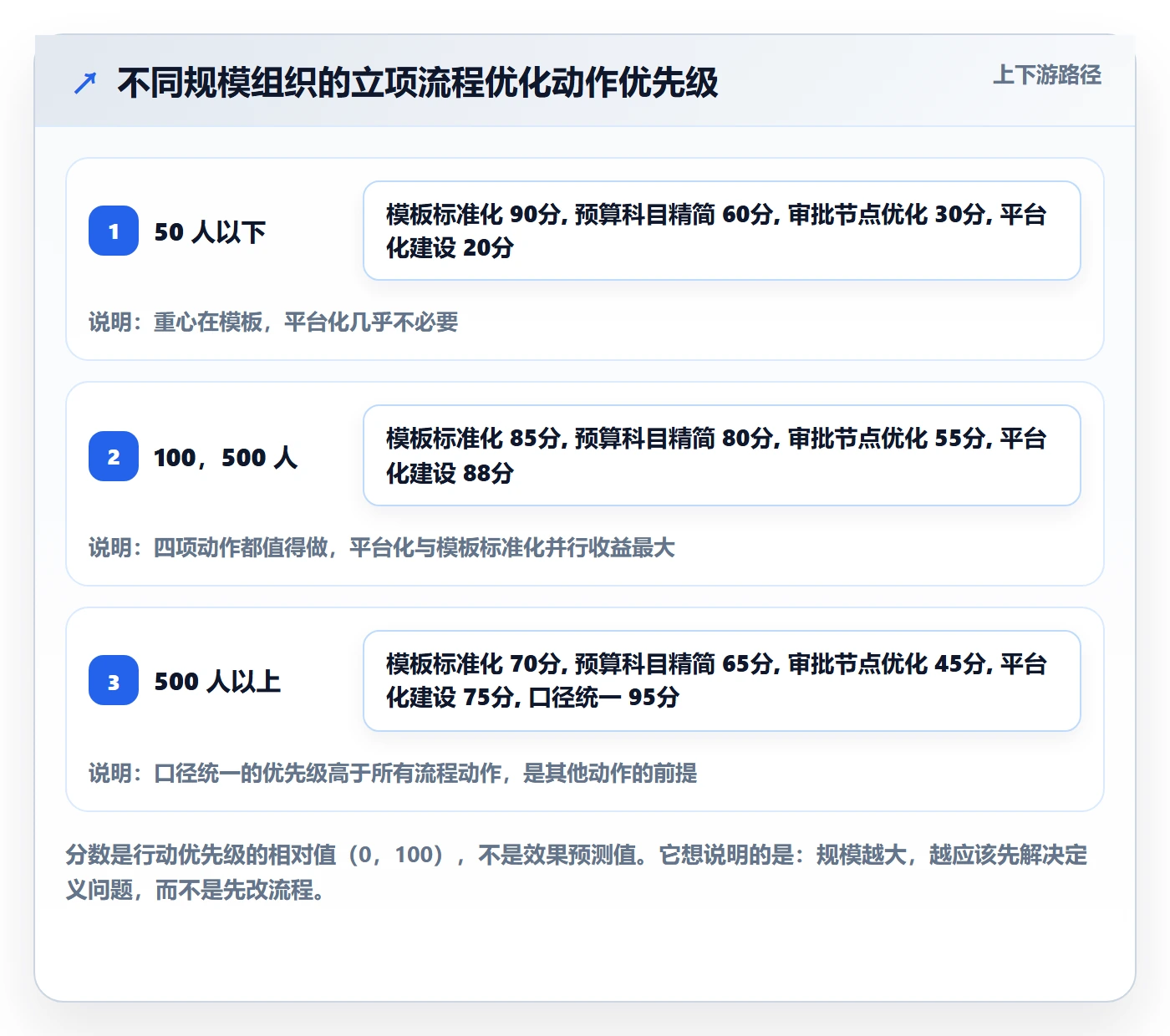Click the note about 四项动作都值得做

click(382, 547)
